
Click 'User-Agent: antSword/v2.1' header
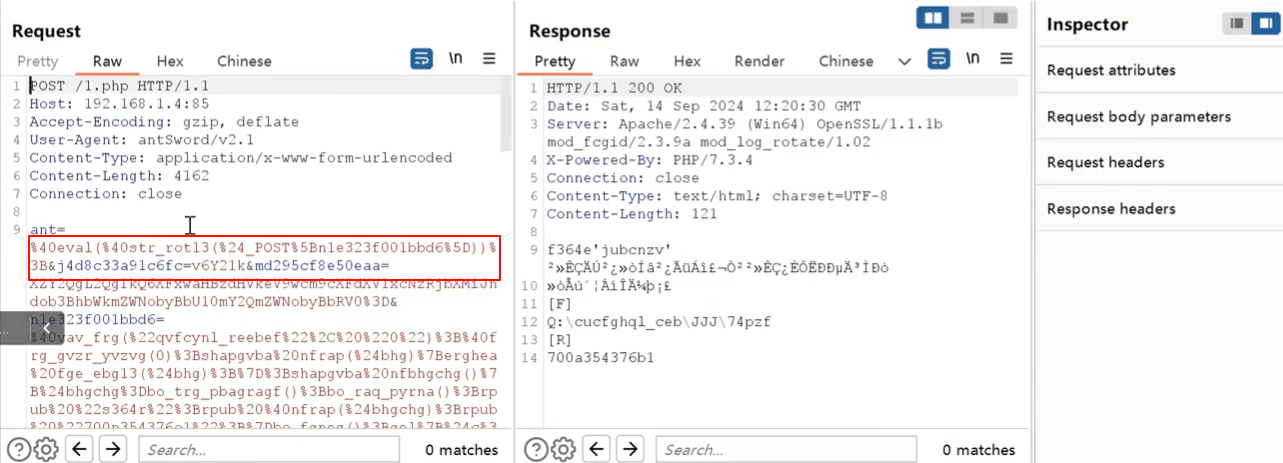[142, 140]
